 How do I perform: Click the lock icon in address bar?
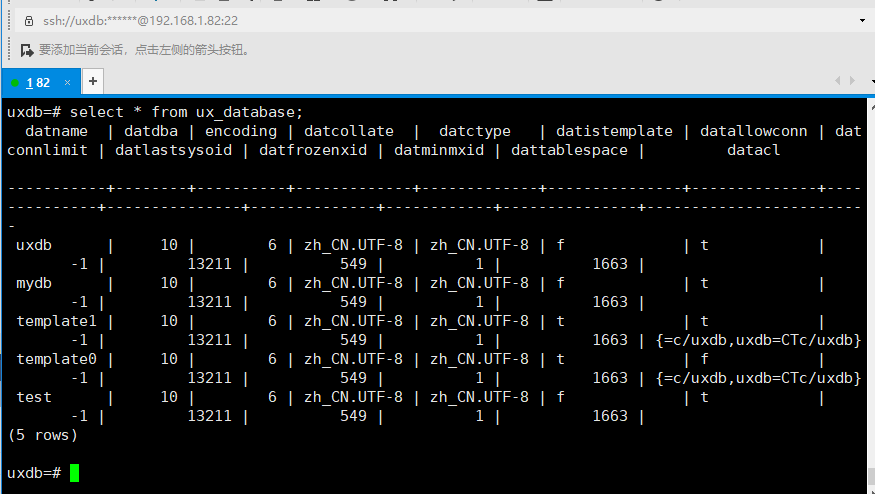tap(27, 20)
